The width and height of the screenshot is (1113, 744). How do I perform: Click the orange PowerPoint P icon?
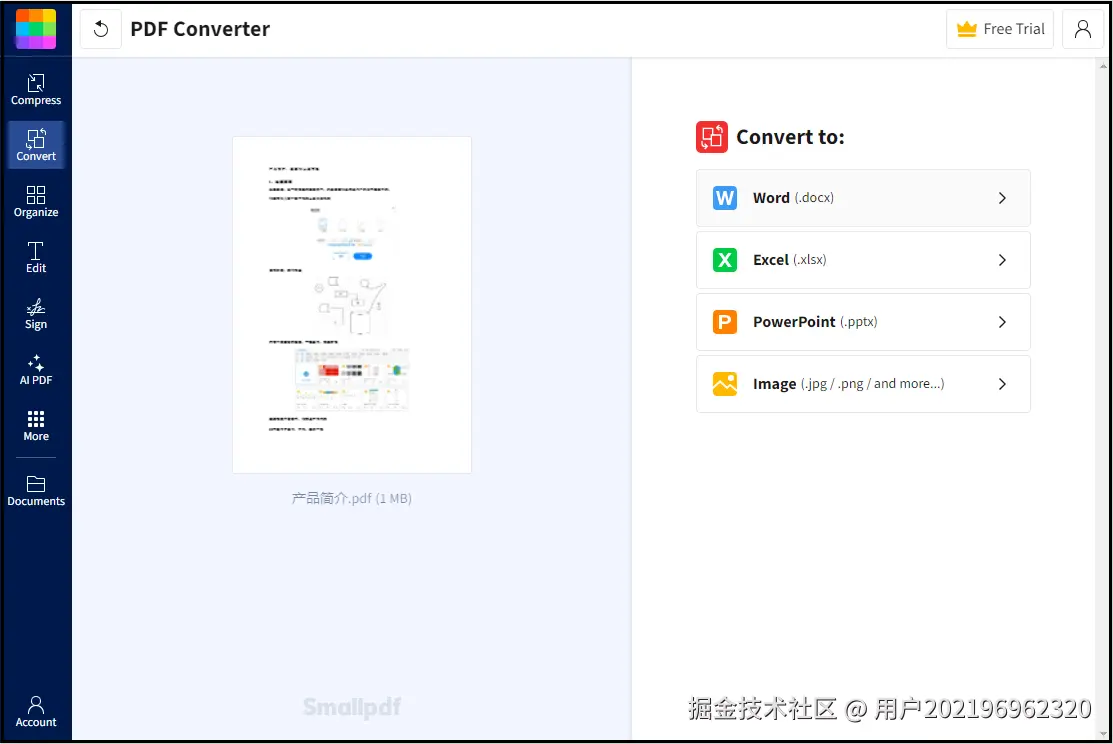coord(725,322)
